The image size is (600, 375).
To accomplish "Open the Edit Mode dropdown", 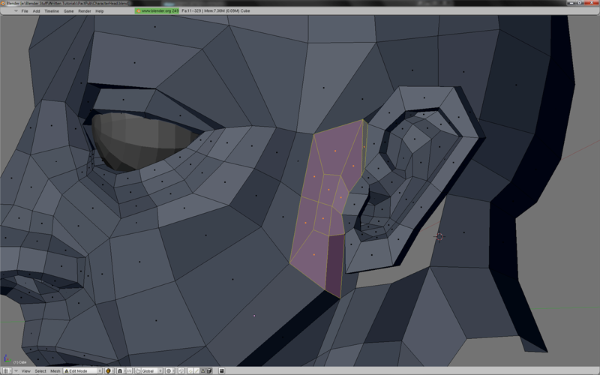I will (x=83, y=371).
